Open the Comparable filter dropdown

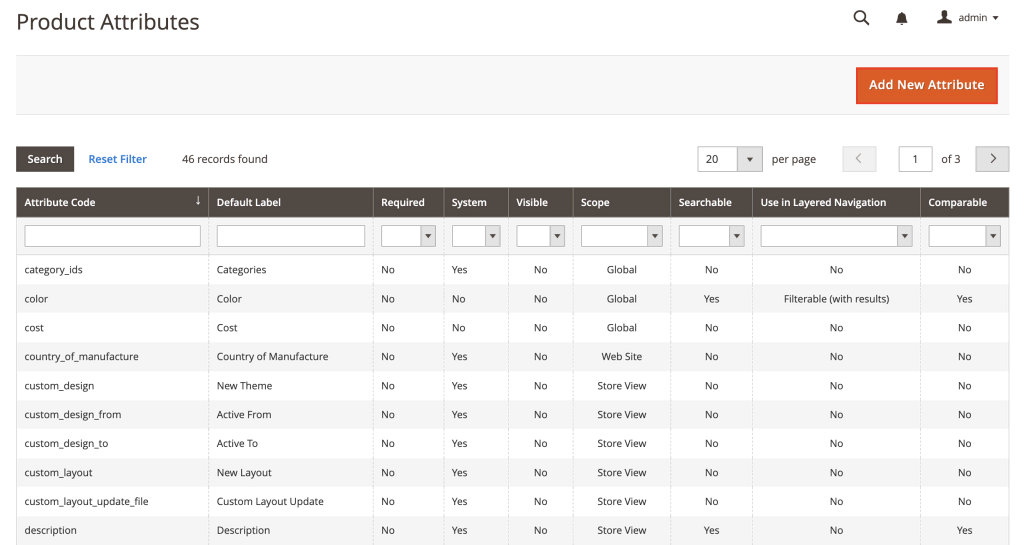964,236
